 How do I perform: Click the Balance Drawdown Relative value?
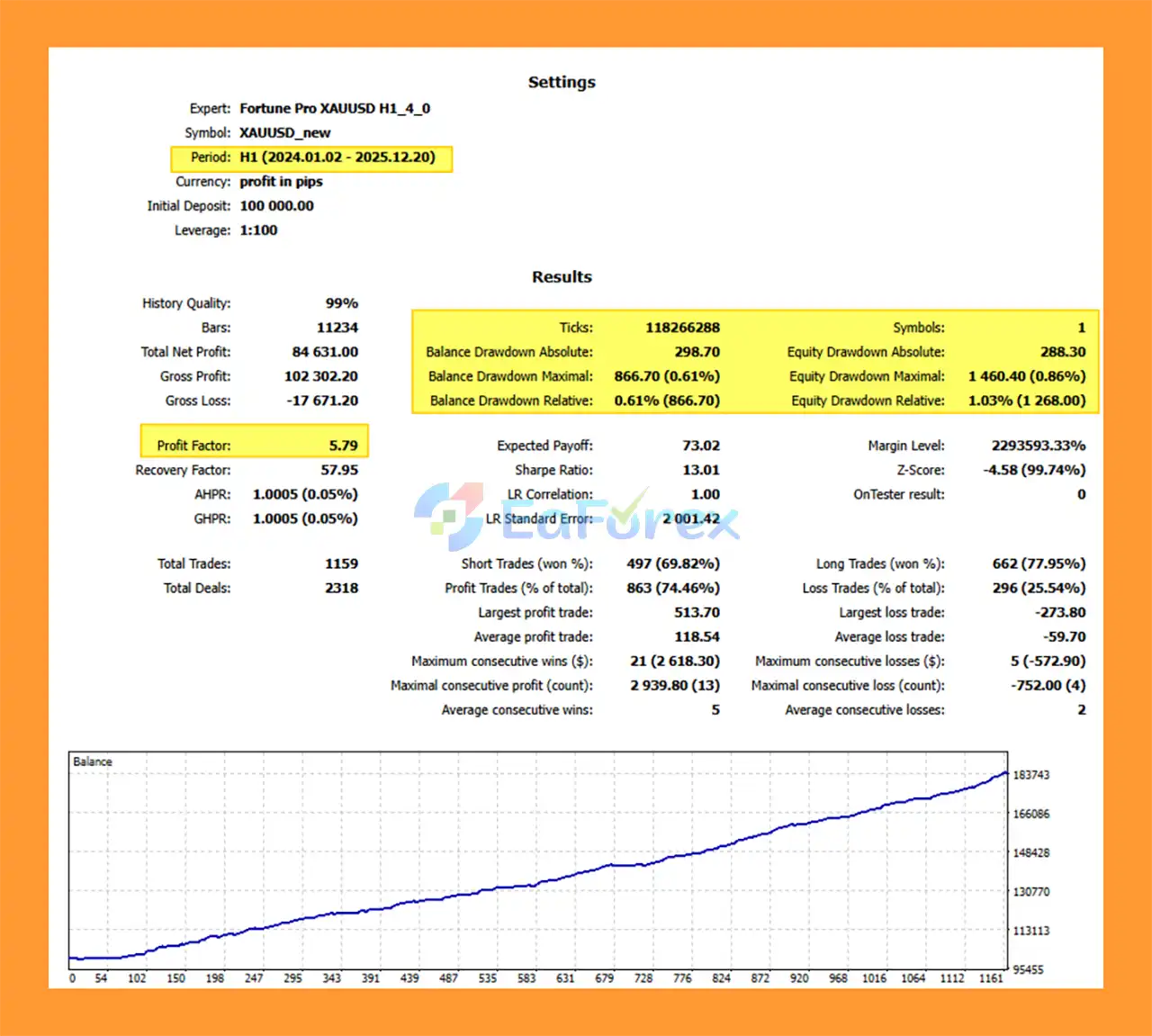pos(667,401)
